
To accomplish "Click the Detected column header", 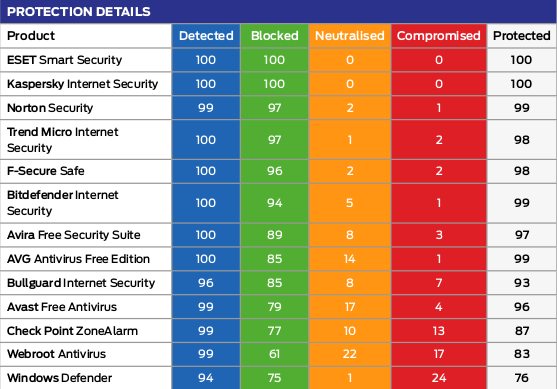I will click(206, 36).
